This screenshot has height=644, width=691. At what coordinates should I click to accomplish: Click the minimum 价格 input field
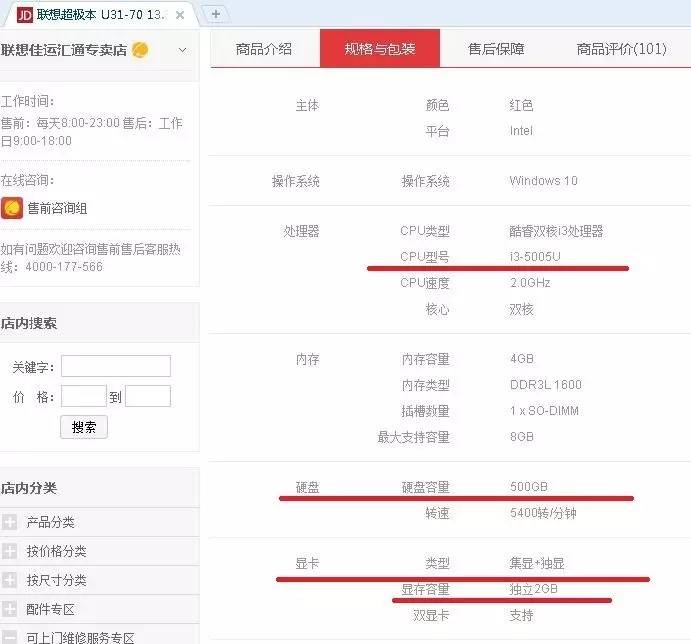[x=84, y=396]
